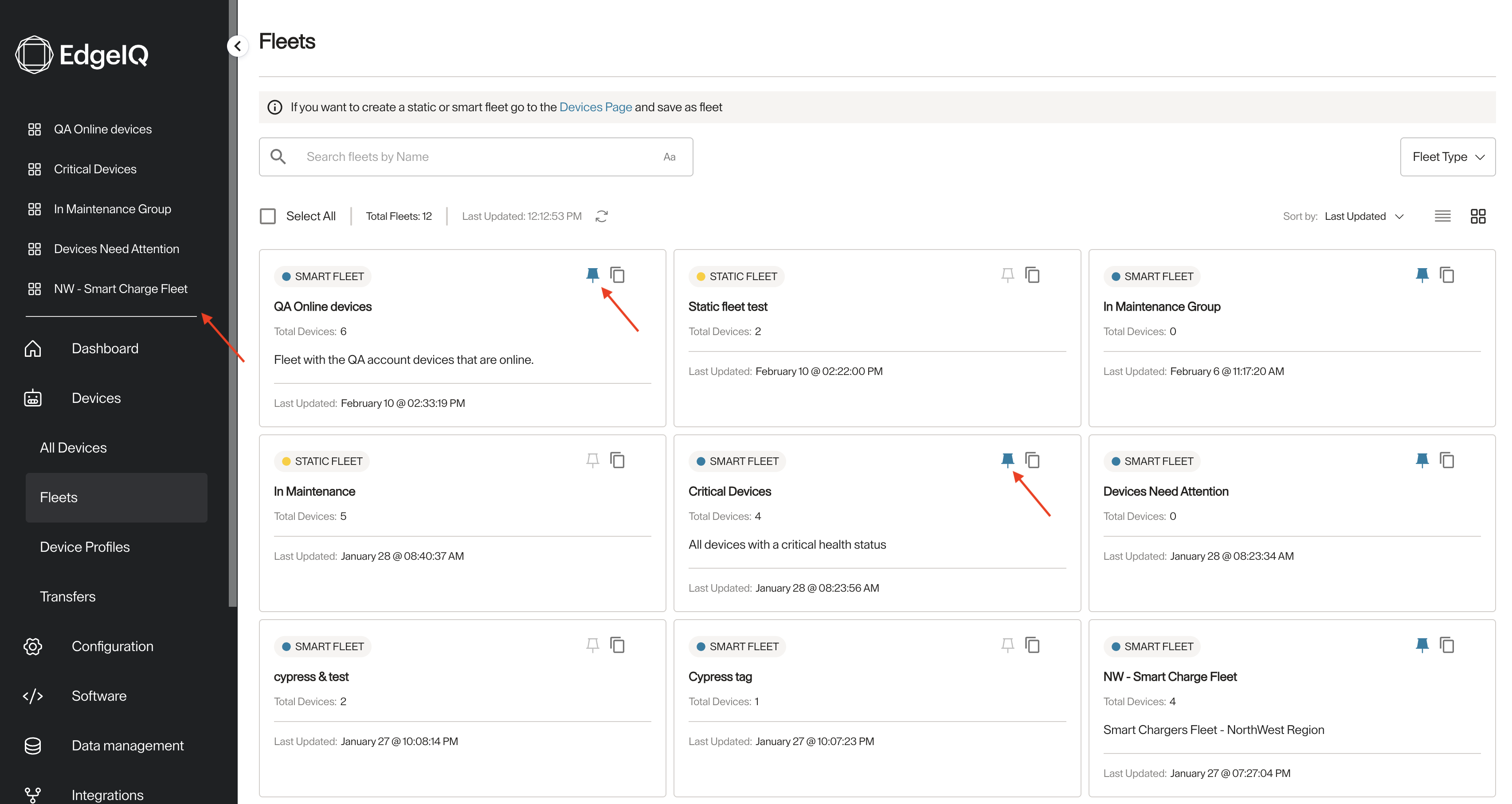Expand the Configuration menu section
This screenshot has width=1512, height=804.
(x=112, y=646)
